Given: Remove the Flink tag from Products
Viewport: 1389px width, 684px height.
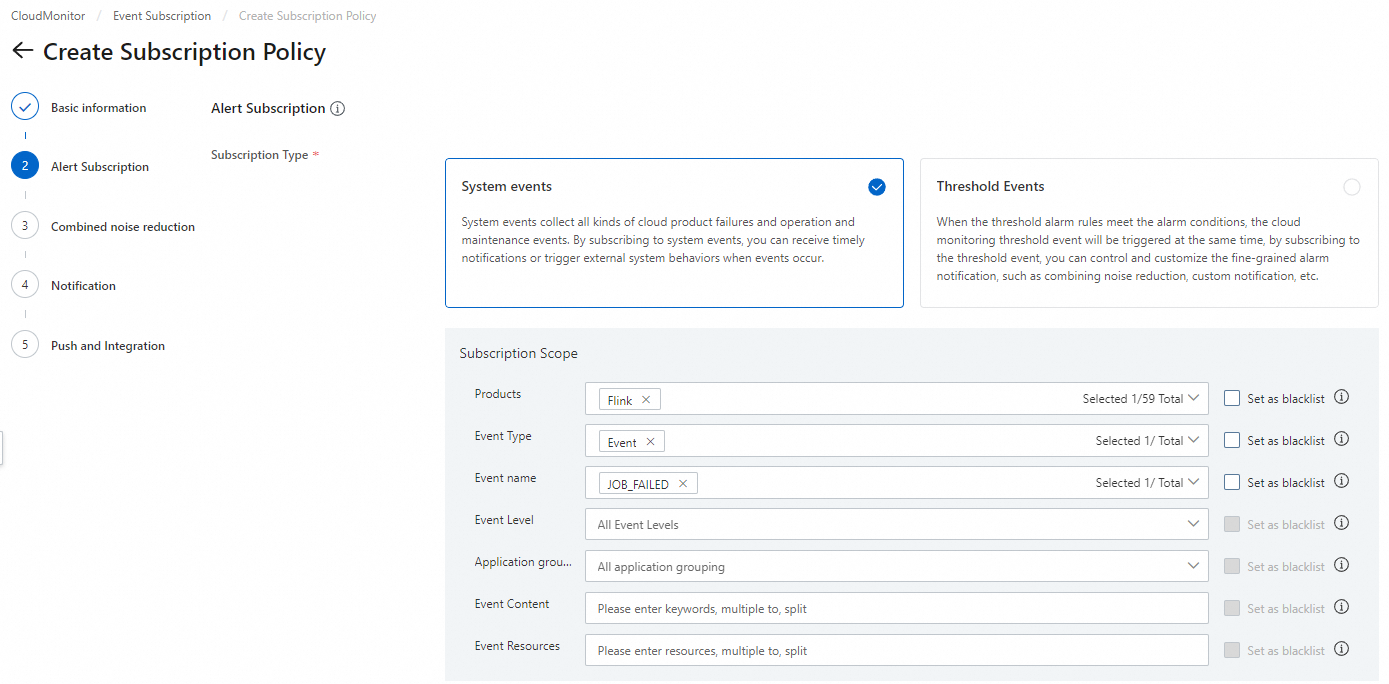Looking at the screenshot, I should coord(646,400).
